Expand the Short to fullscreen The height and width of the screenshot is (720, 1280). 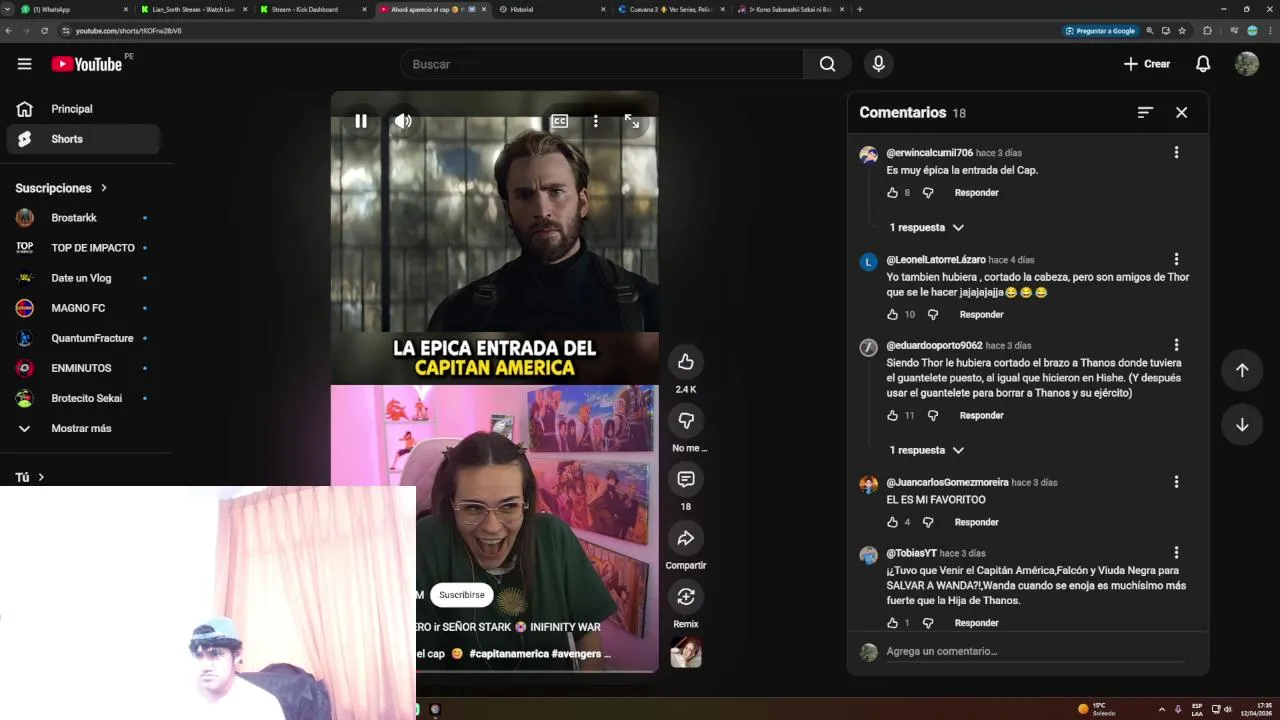632,121
